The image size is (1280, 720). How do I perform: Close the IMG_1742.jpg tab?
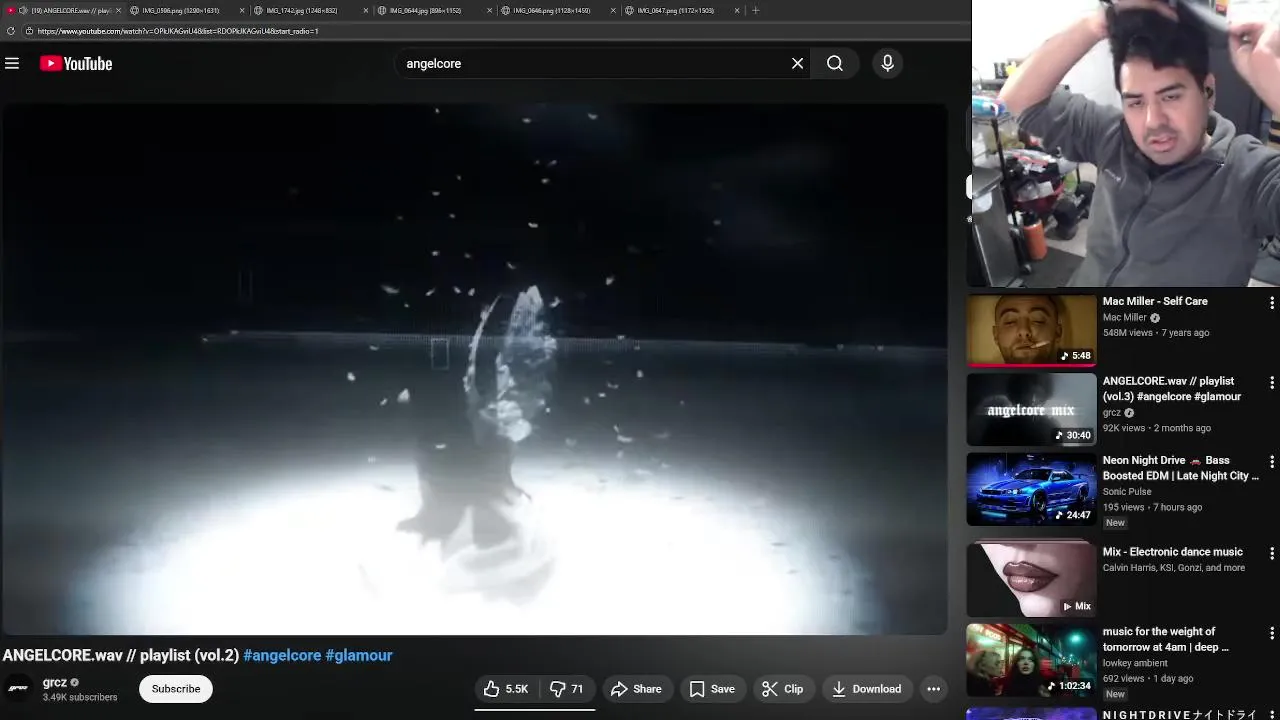[366, 10]
